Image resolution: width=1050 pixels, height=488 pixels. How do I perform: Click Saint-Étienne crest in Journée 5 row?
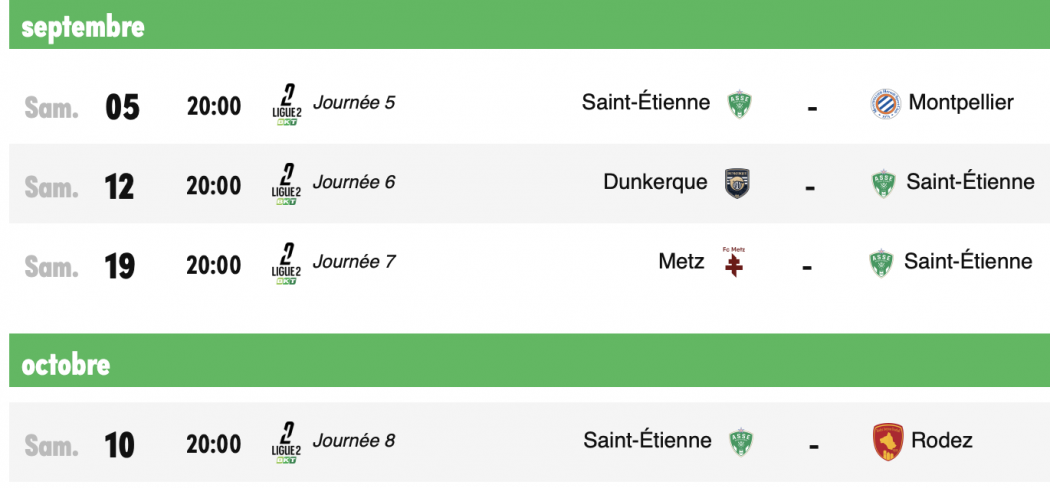click(x=739, y=104)
